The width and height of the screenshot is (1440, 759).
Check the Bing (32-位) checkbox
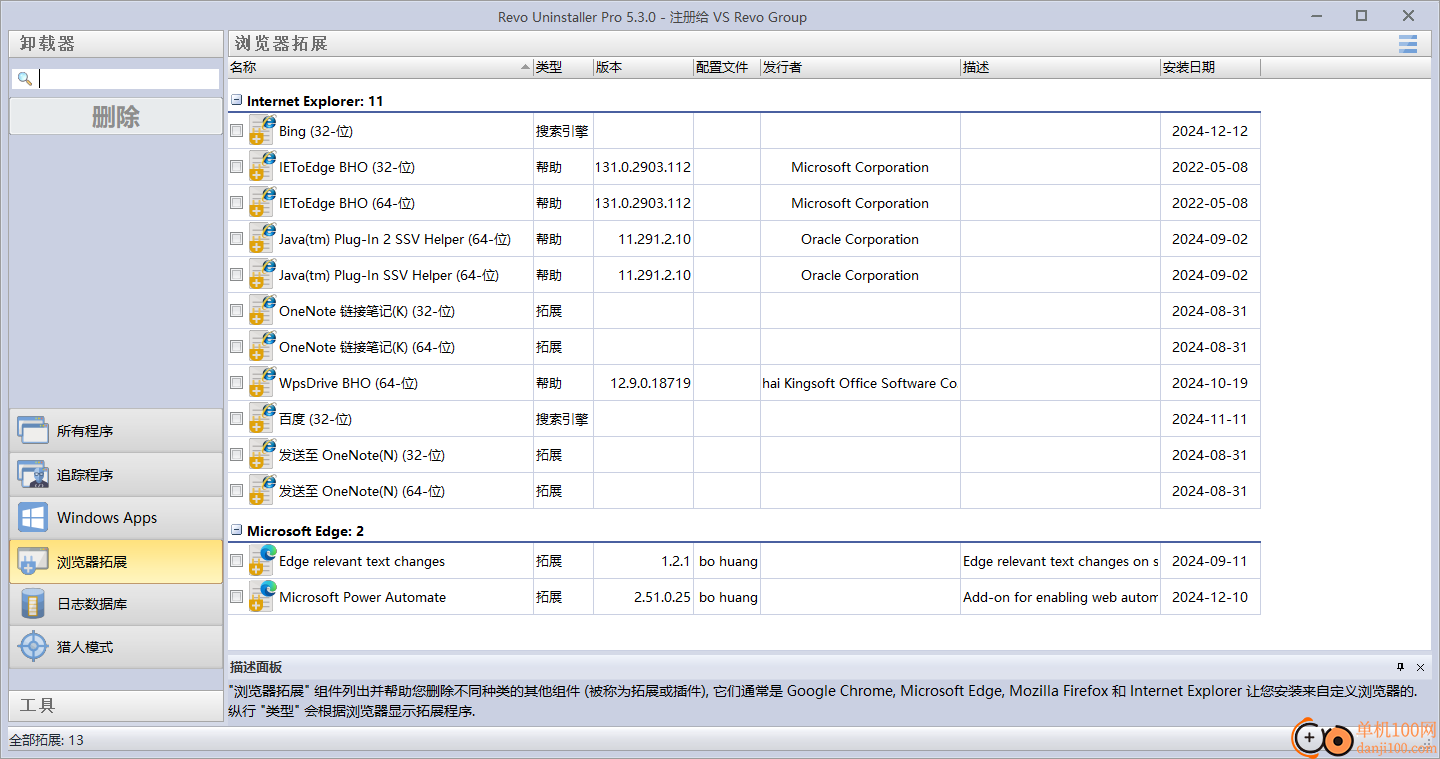tap(236, 130)
